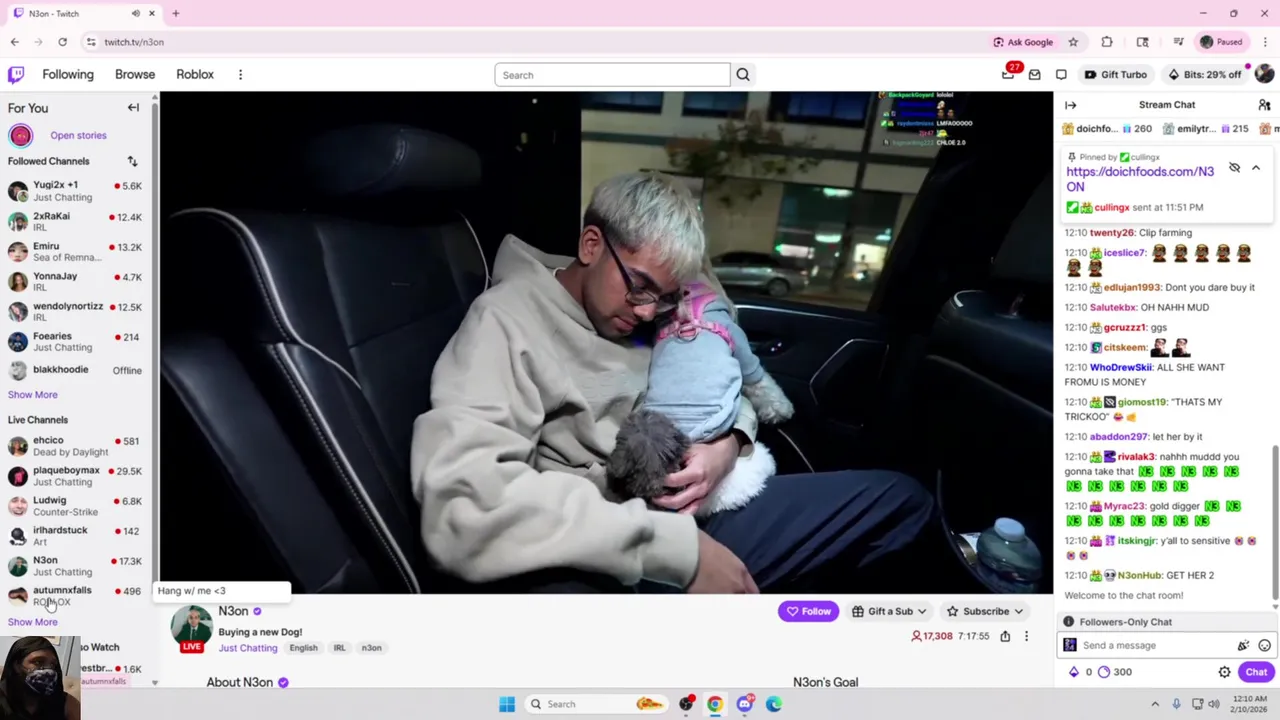Image resolution: width=1280 pixels, height=720 pixels.
Task: Open Ludwig Counter-Strike live channel
Action: coord(76,506)
